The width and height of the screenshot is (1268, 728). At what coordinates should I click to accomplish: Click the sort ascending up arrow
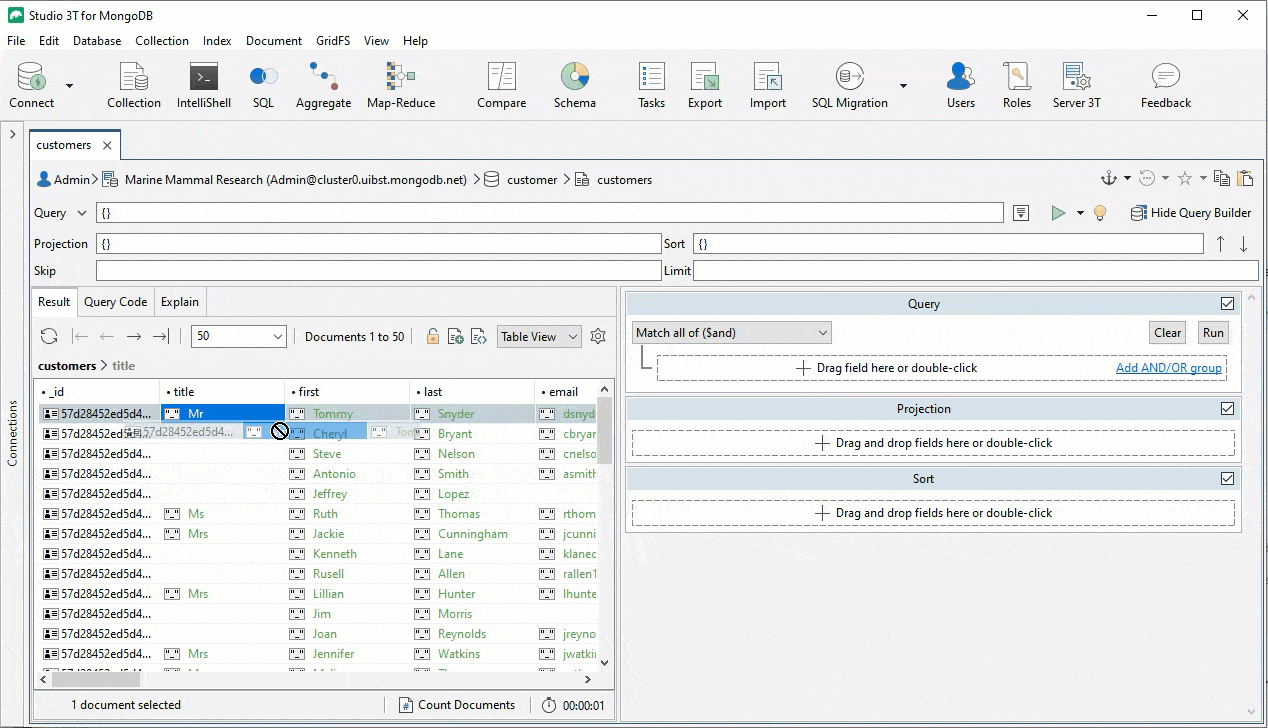tap(1220, 244)
